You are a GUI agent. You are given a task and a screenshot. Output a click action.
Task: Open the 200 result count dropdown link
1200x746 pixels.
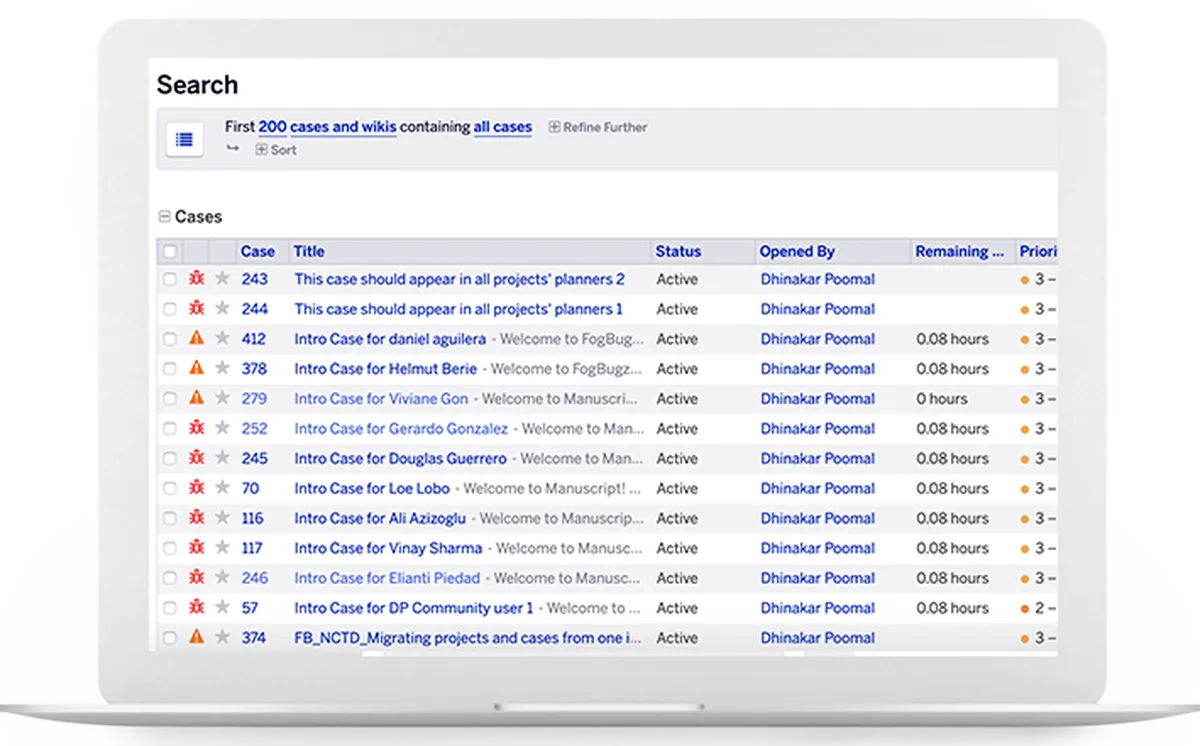coord(272,127)
